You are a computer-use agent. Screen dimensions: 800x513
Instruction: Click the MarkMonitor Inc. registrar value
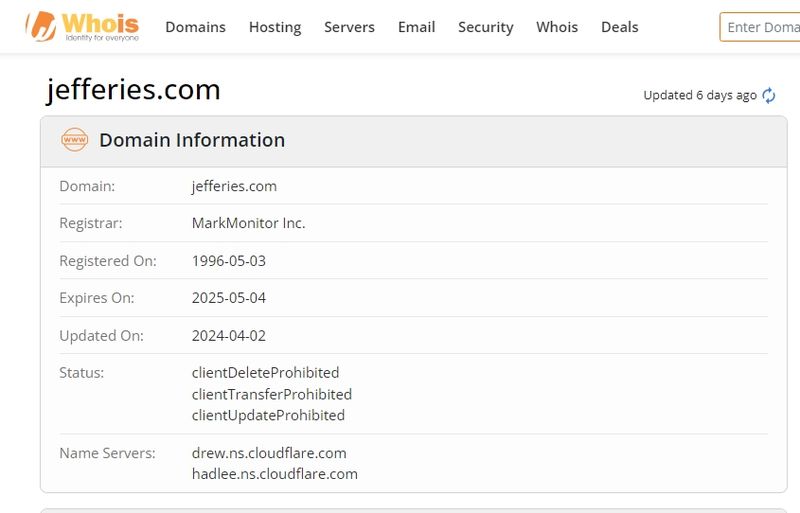248,223
